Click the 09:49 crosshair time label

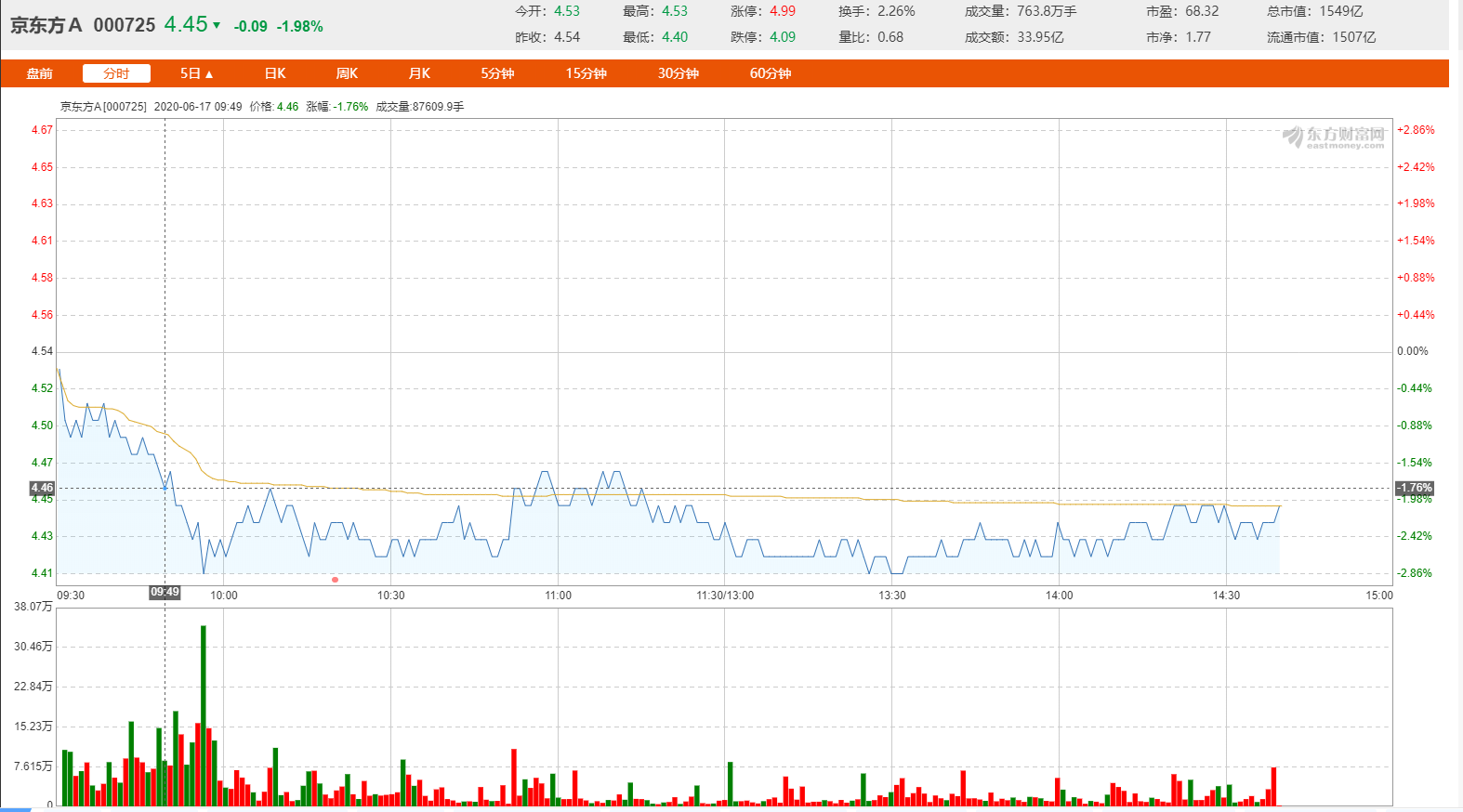[165, 593]
